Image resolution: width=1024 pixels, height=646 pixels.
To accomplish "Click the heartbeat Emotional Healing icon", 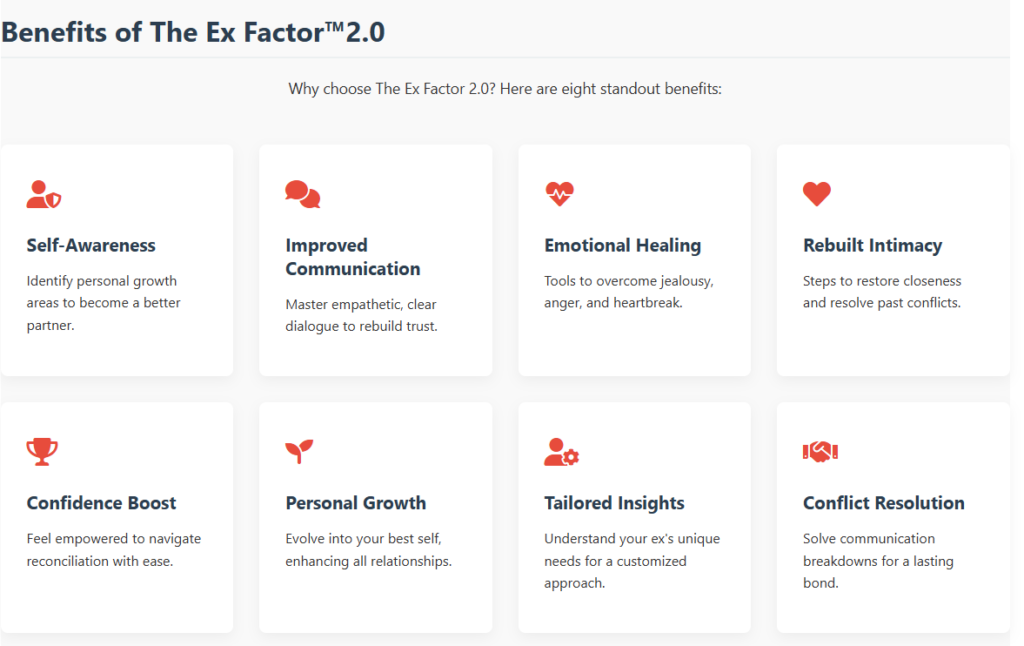I will [560, 194].
